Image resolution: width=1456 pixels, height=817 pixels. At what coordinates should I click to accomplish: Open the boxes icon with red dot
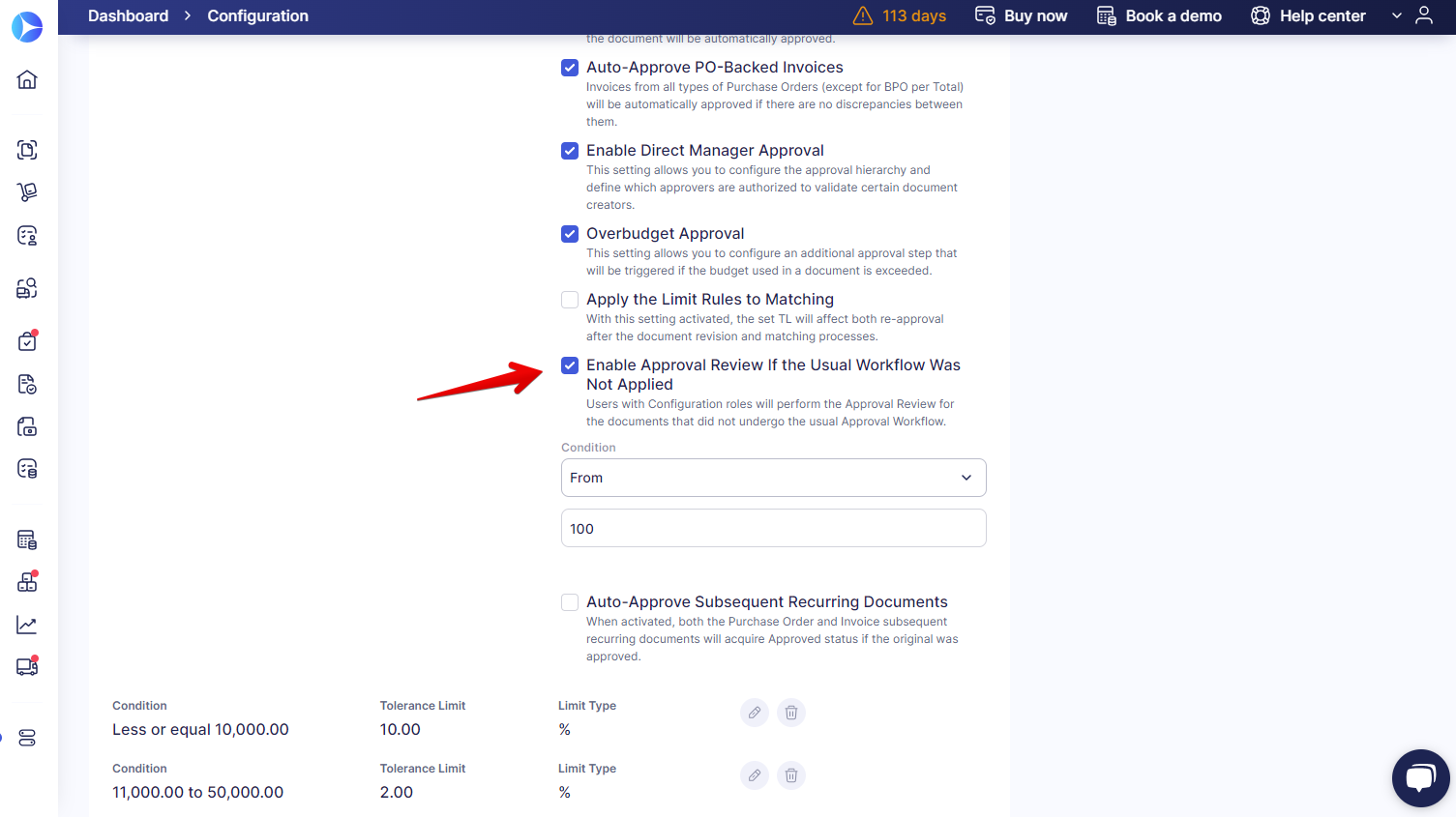tap(27, 582)
